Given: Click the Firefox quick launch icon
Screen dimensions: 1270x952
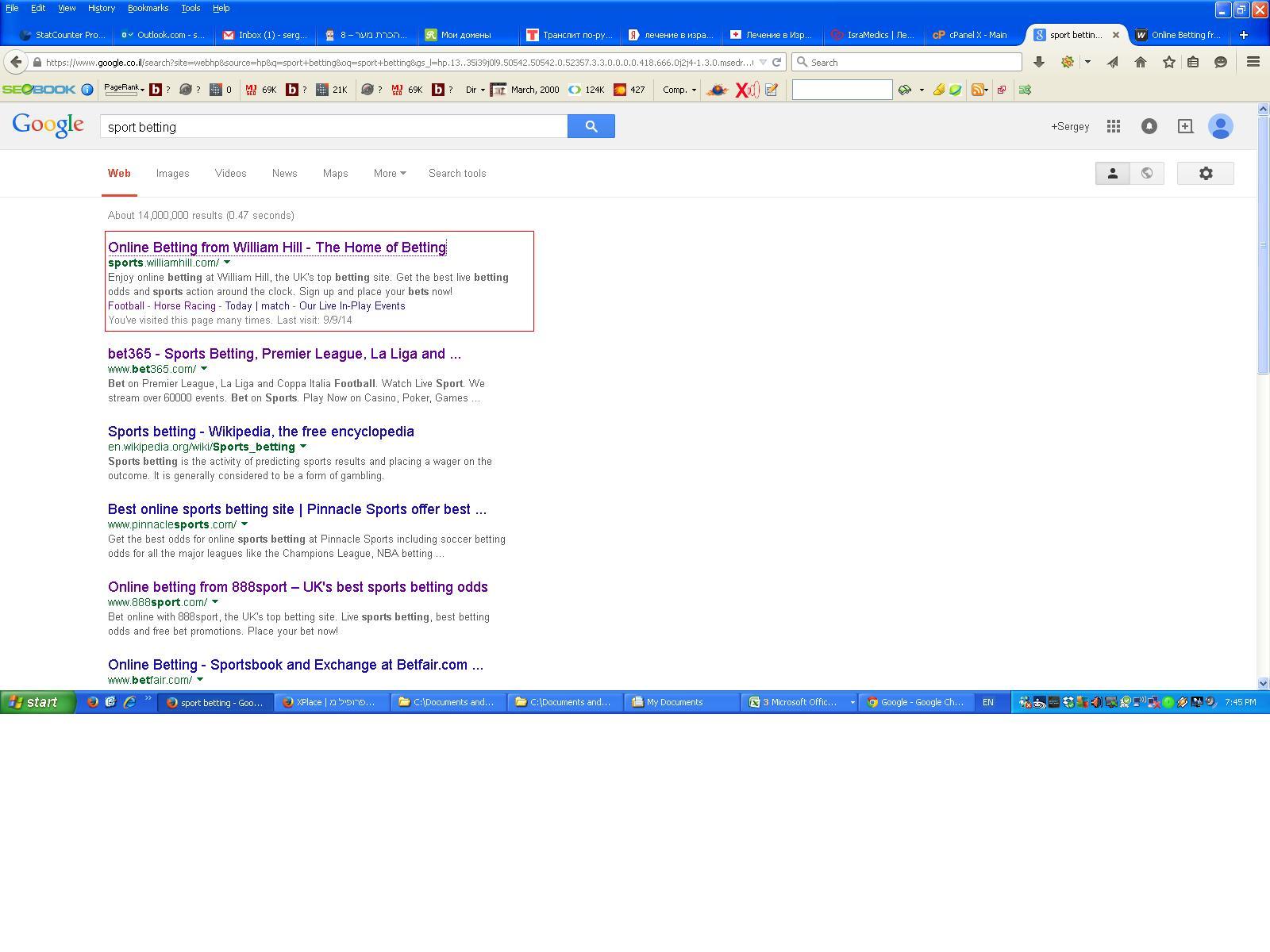Looking at the screenshot, I should pyautogui.click(x=92, y=702).
